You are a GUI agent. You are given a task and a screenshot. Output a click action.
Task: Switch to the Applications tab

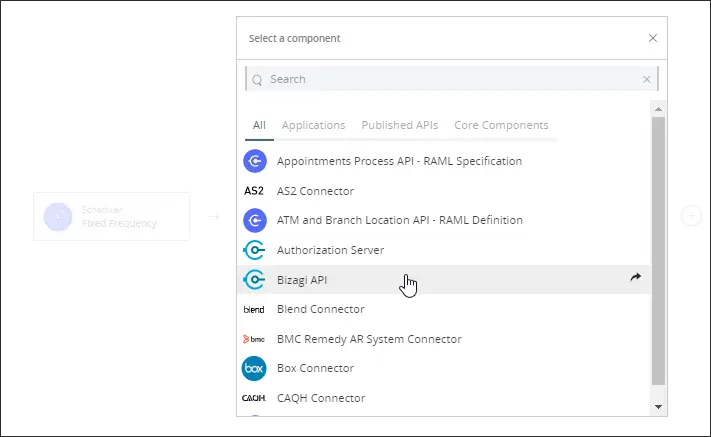pyautogui.click(x=313, y=125)
